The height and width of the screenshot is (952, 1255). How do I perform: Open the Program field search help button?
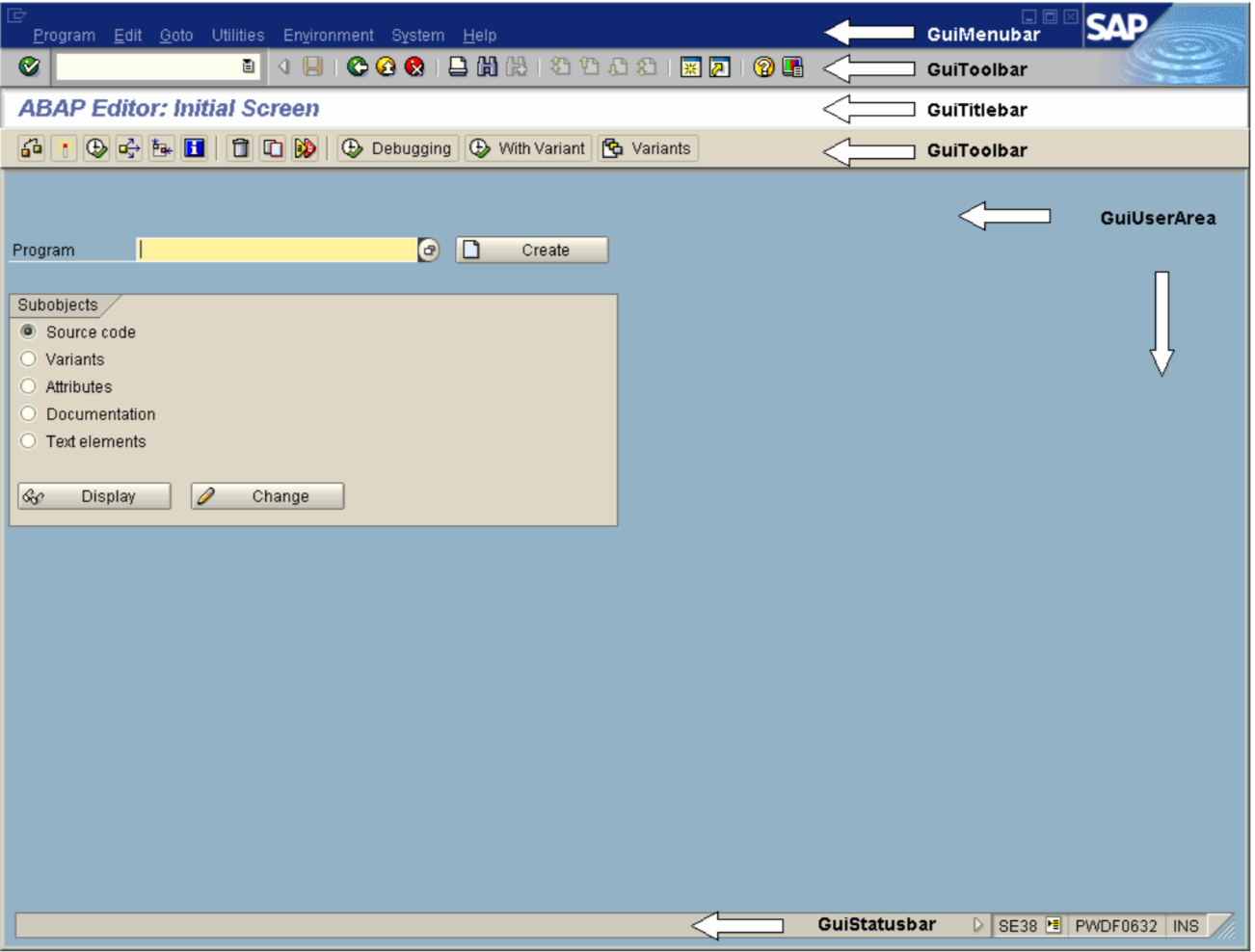point(429,251)
